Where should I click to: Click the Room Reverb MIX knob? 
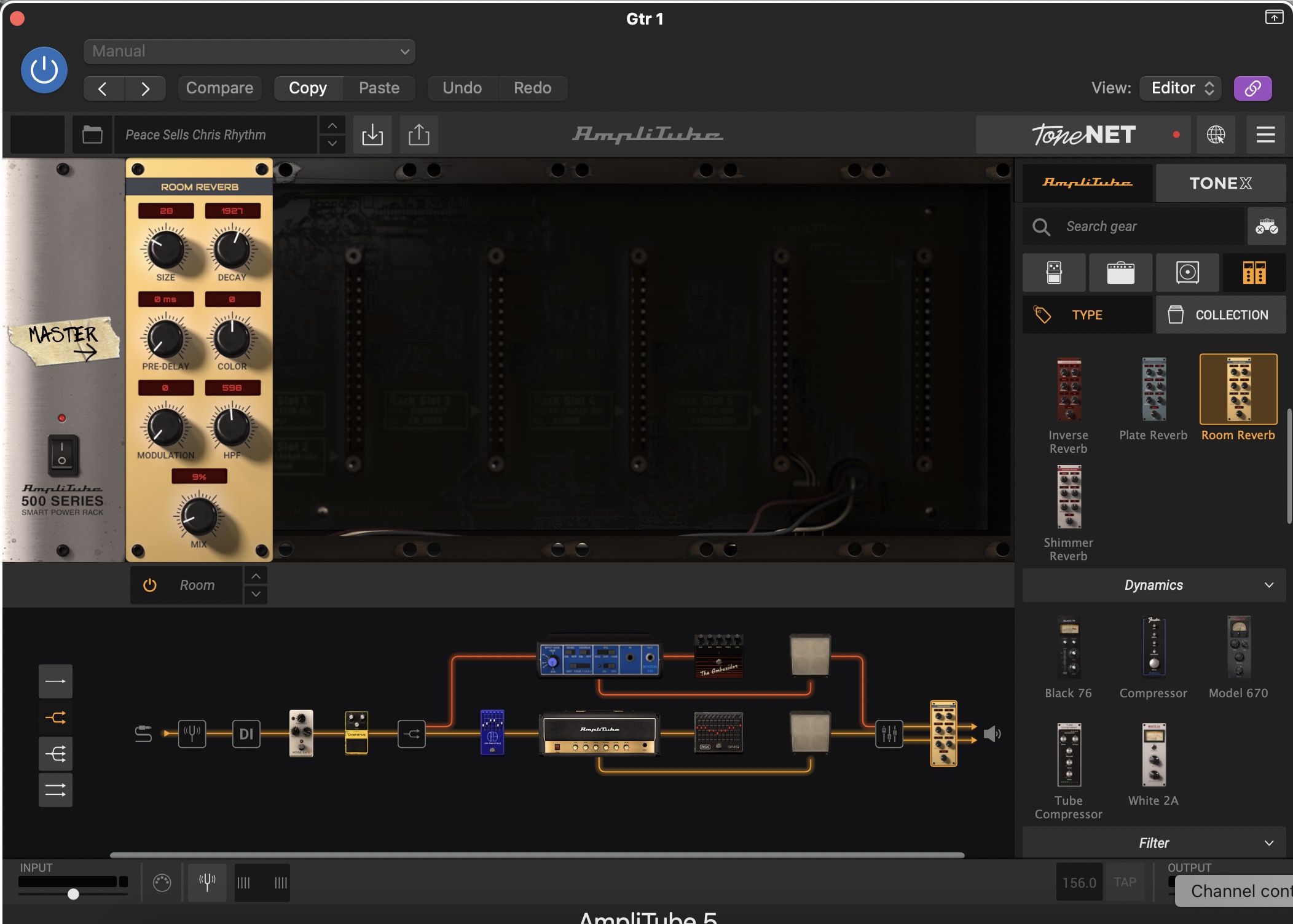[x=198, y=515]
